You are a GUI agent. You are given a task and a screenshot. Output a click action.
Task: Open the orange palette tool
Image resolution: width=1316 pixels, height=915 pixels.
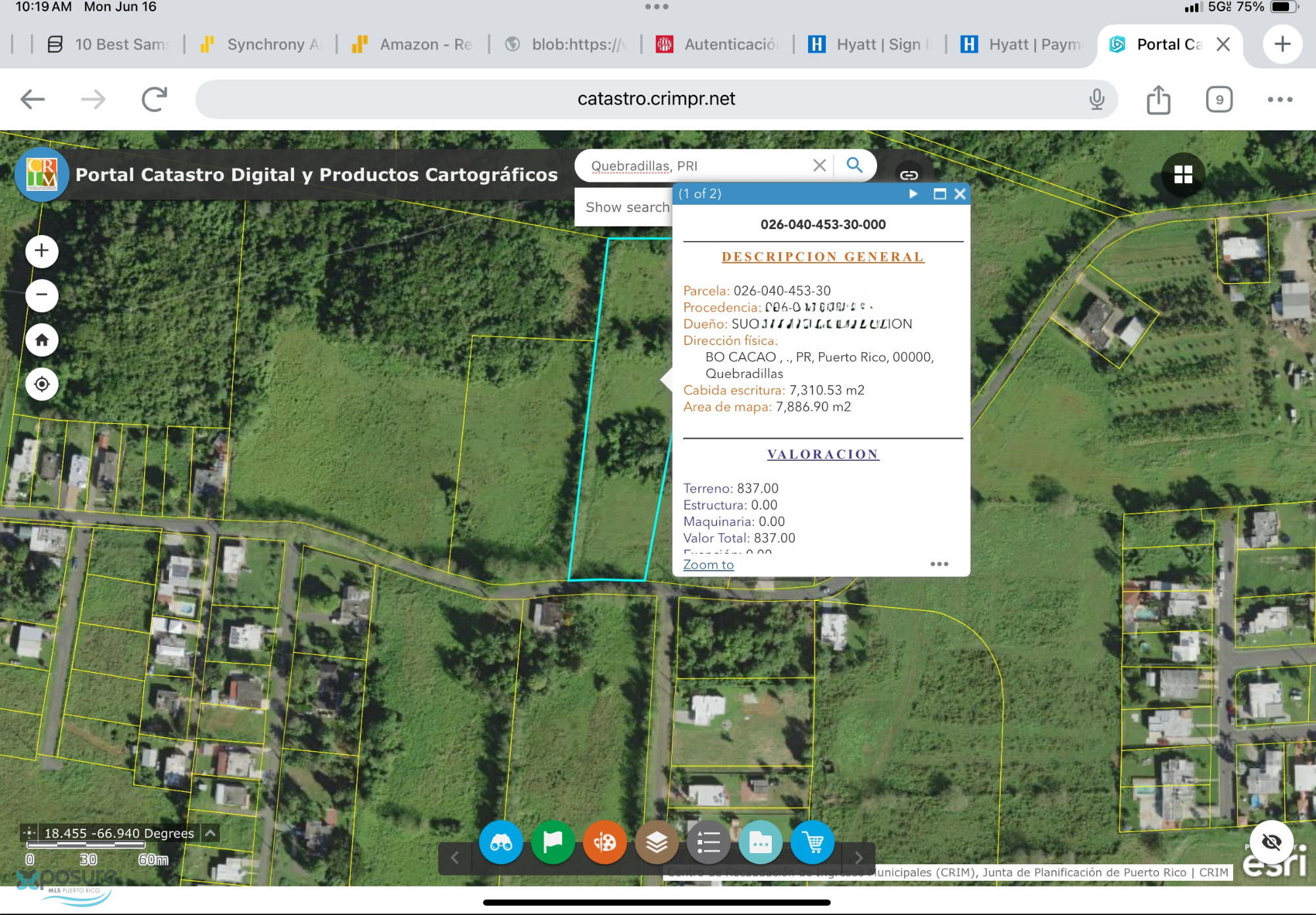tap(605, 842)
